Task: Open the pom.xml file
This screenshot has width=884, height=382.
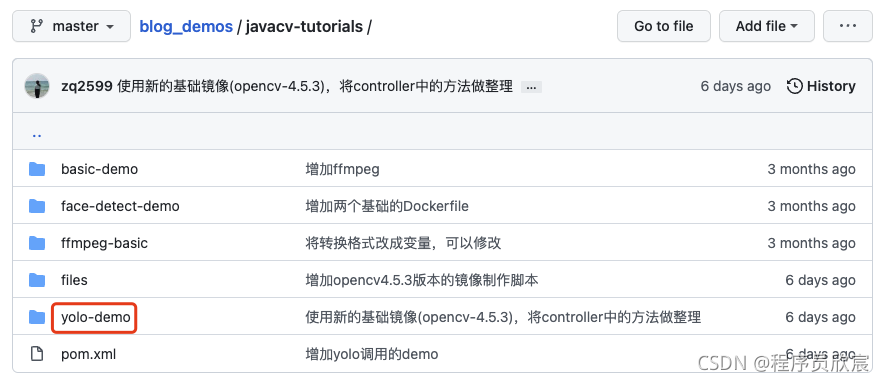Action: (x=89, y=354)
